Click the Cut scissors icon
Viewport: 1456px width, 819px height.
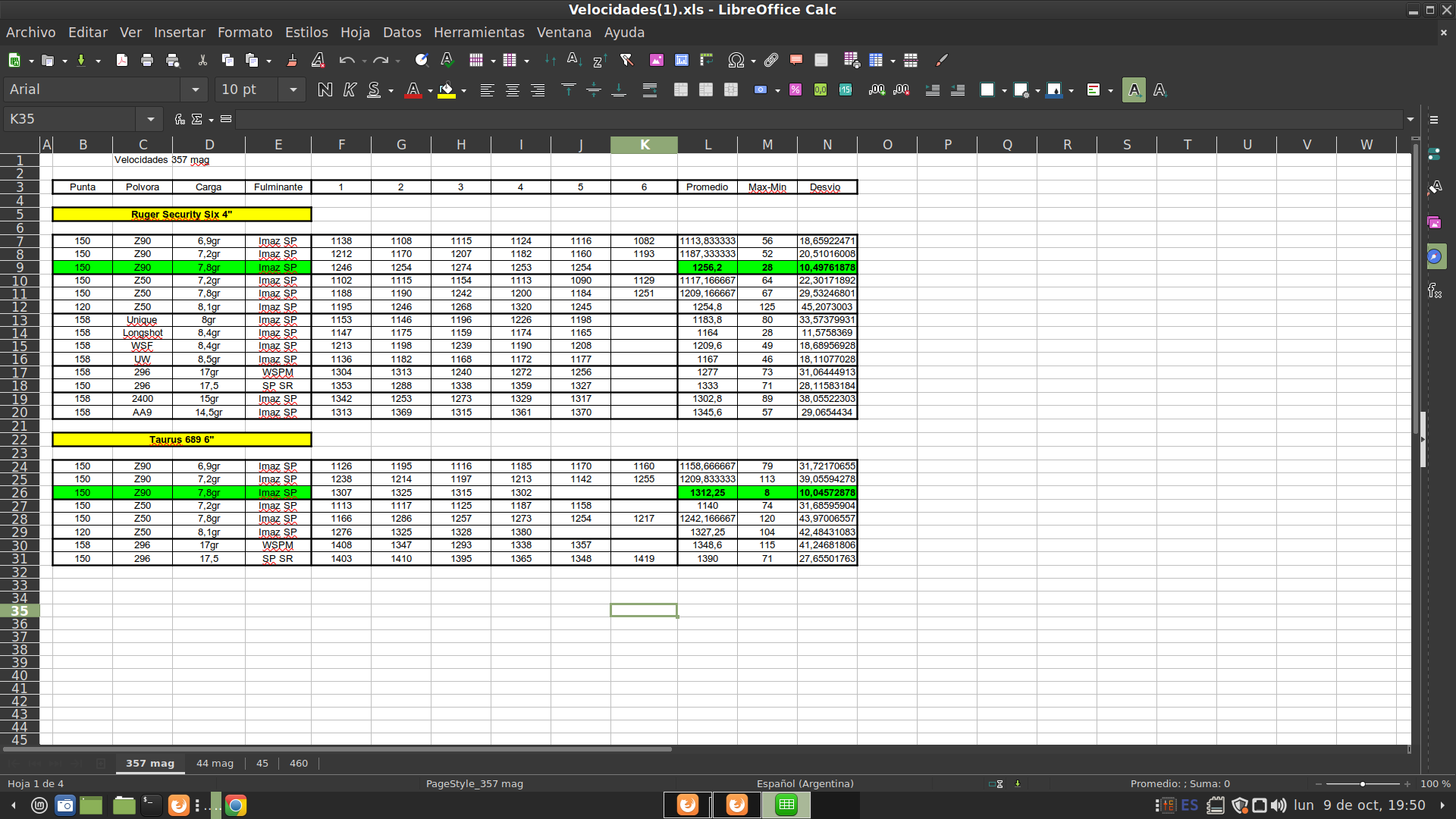[202, 61]
